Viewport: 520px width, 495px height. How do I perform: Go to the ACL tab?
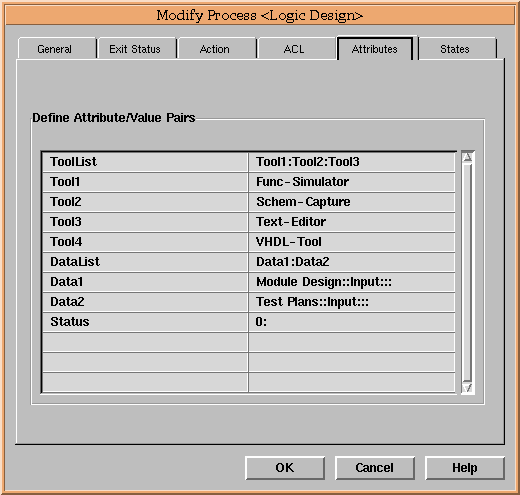tap(294, 49)
